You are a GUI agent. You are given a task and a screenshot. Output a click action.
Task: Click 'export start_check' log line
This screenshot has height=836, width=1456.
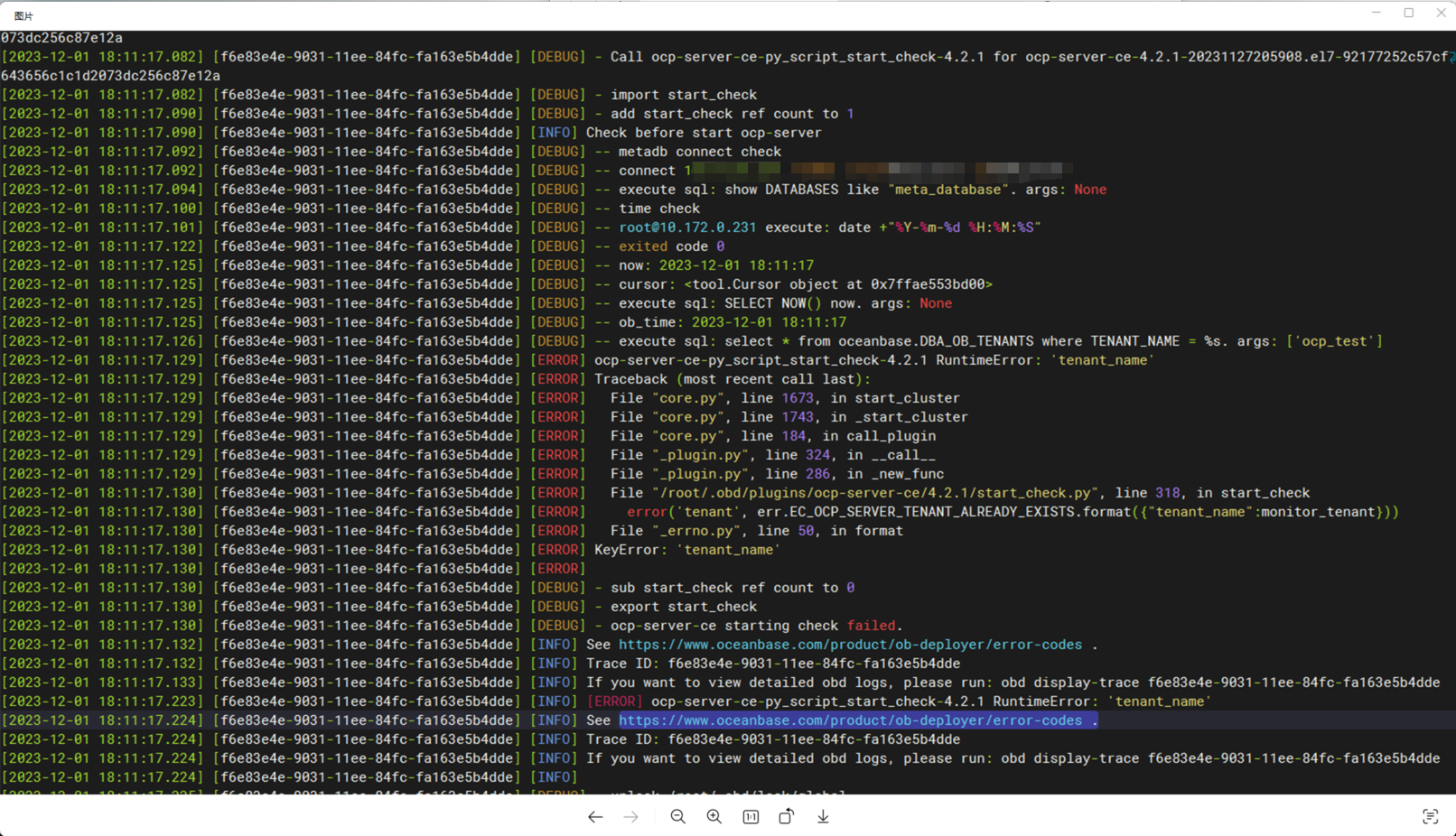pos(684,607)
